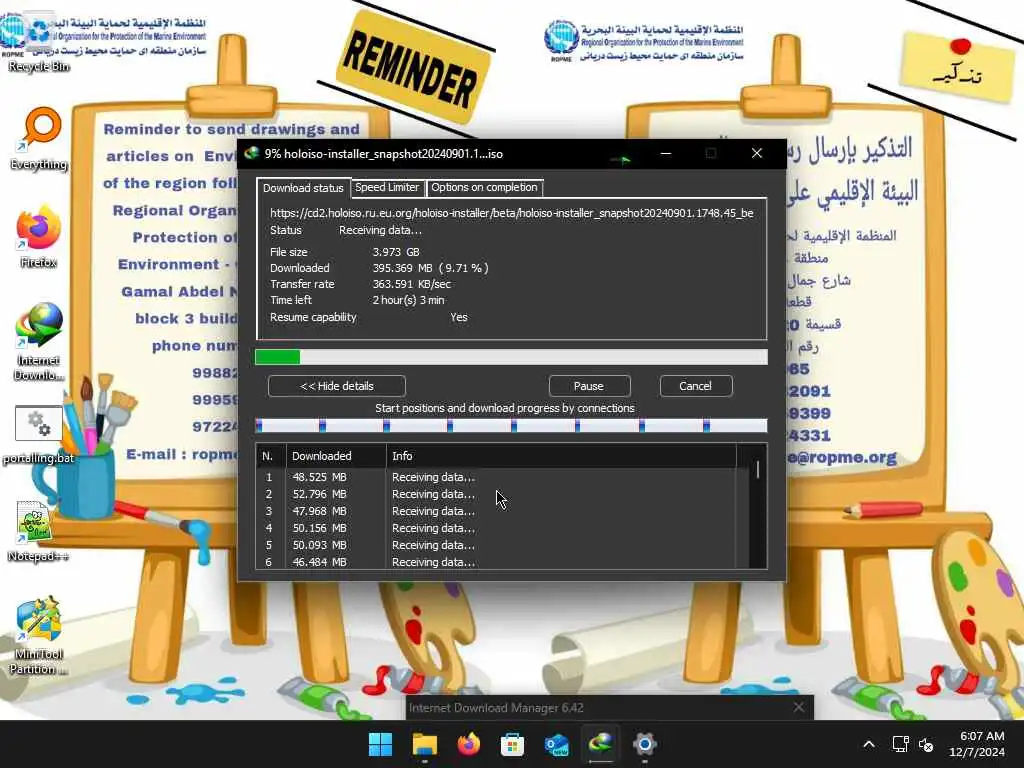The height and width of the screenshot is (768, 1024).
Task: Click the download URL text
Action: [512, 213]
